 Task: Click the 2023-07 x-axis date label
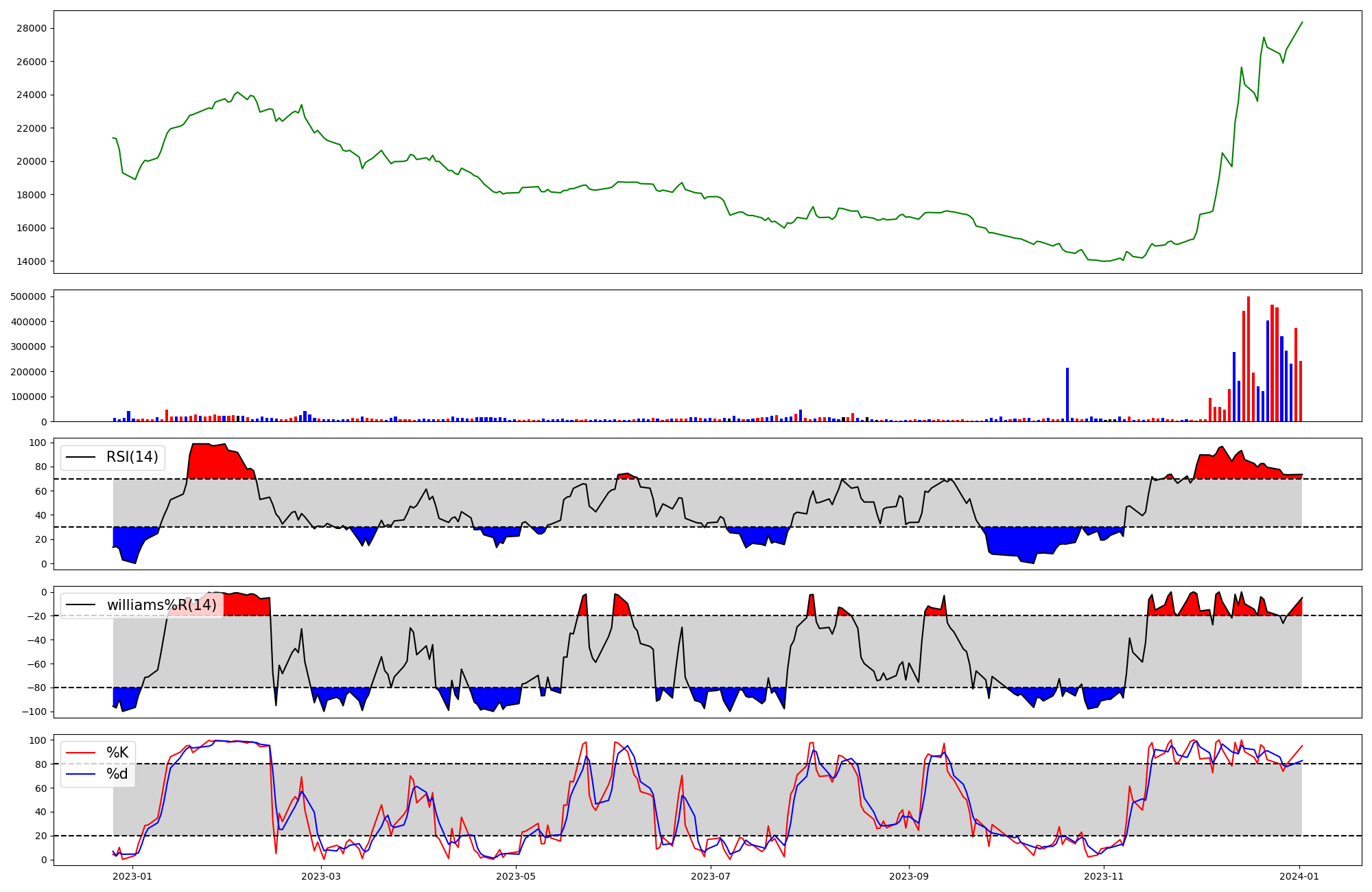point(711,876)
